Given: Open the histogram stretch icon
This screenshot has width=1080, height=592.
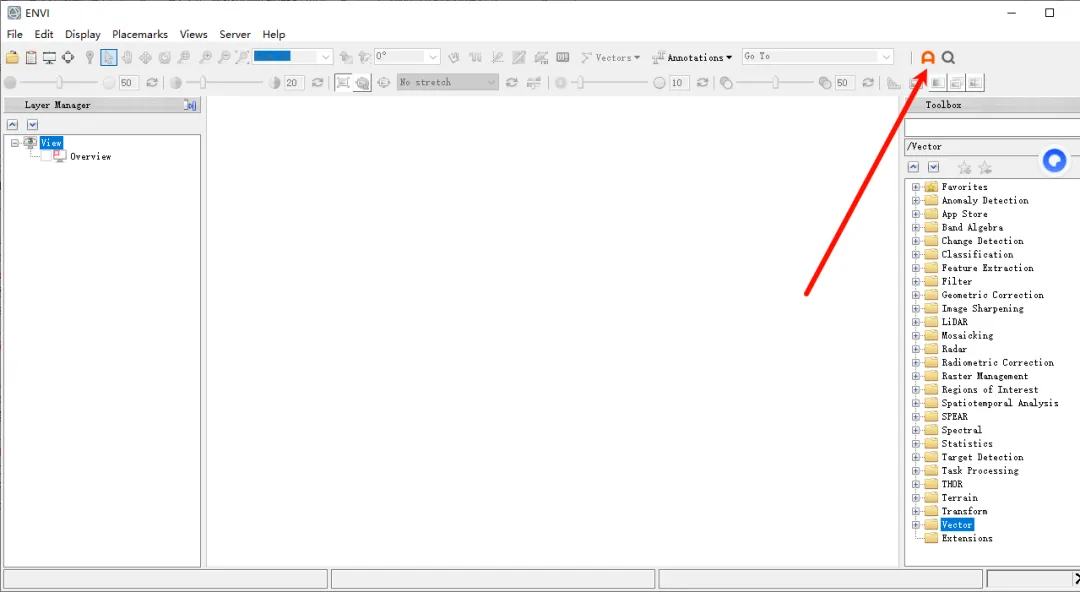Looking at the screenshot, I should [534, 83].
